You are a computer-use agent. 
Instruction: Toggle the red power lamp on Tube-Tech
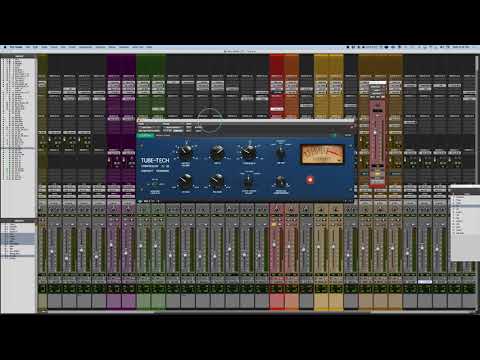click(x=310, y=180)
